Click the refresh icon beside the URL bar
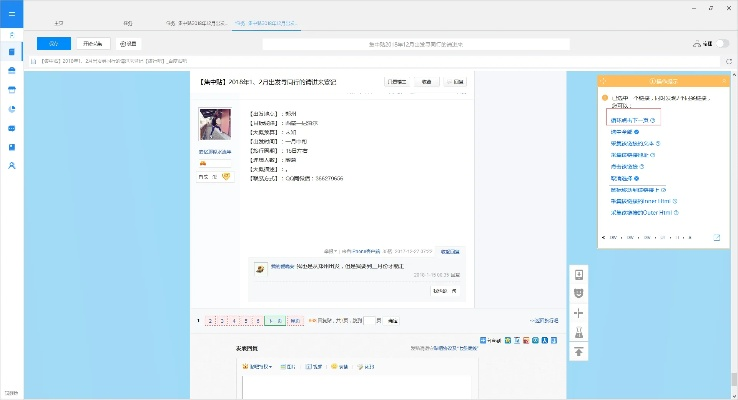738x400 pixels. coord(729,61)
